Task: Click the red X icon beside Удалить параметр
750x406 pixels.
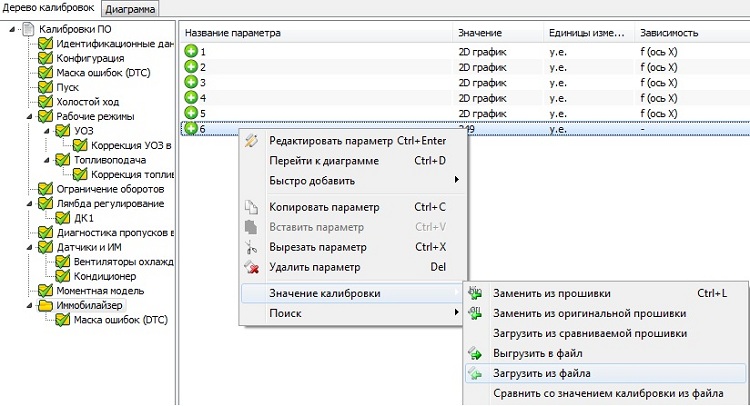Action: pyautogui.click(x=252, y=267)
